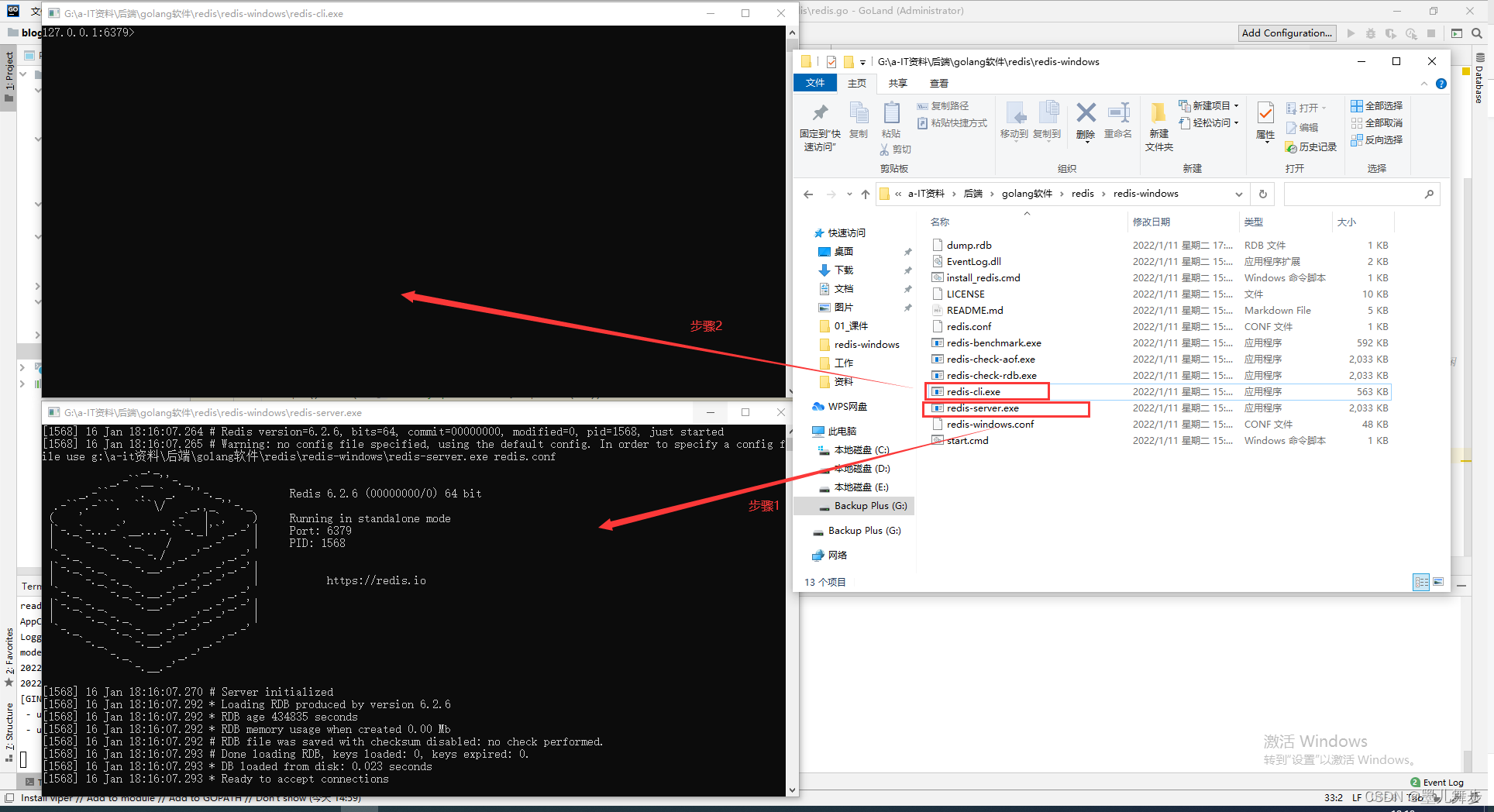Open GoLand Event Log tab
Viewport: 1494px width, 812px height.
(1437, 783)
